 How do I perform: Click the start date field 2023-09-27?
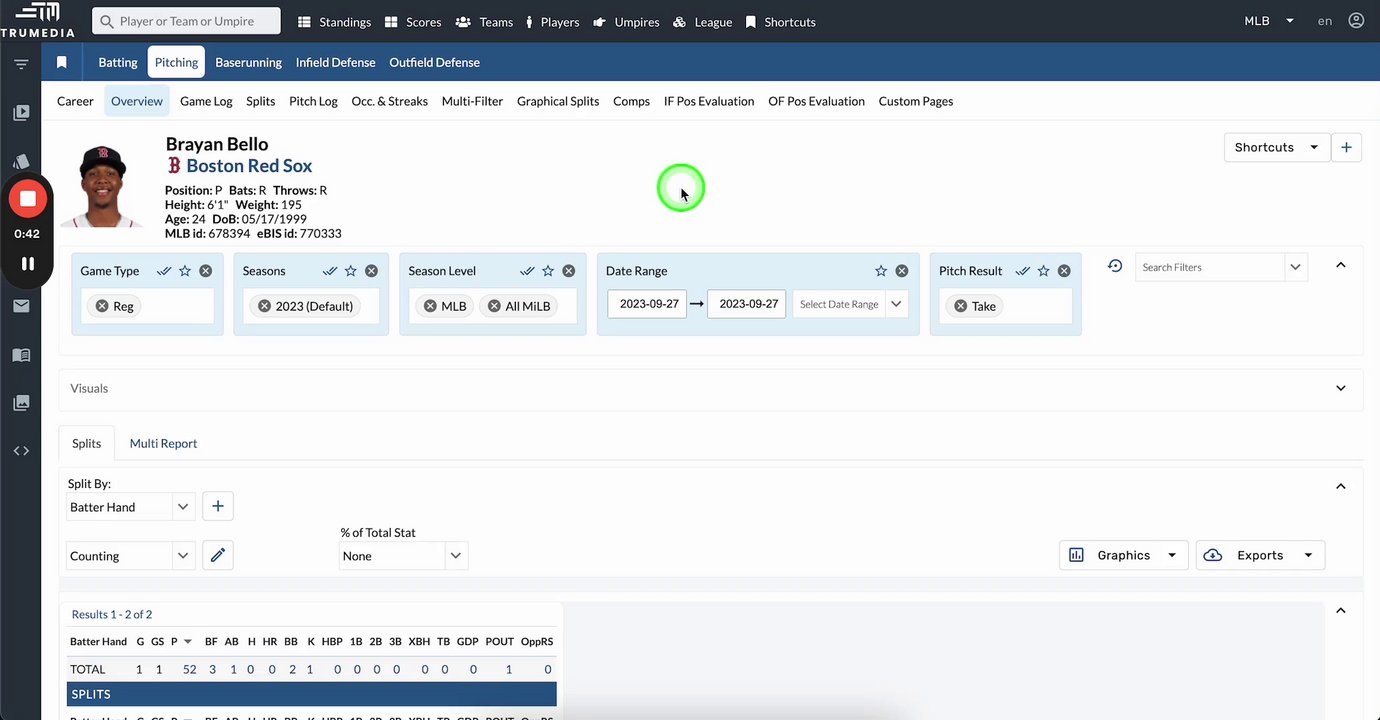pyautogui.click(x=648, y=304)
